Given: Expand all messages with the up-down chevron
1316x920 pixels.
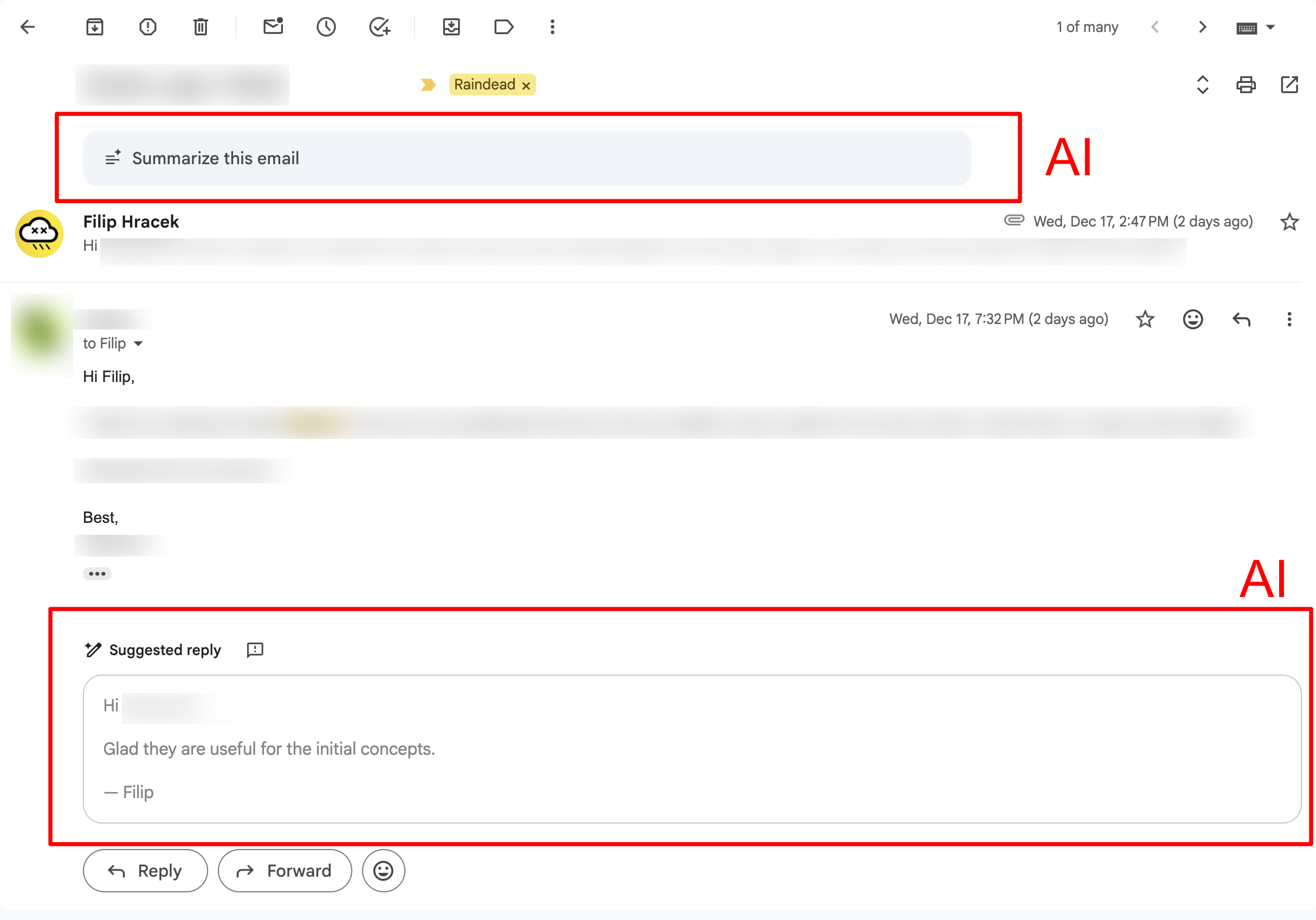Looking at the screenshot, I should pos(1203,85).
